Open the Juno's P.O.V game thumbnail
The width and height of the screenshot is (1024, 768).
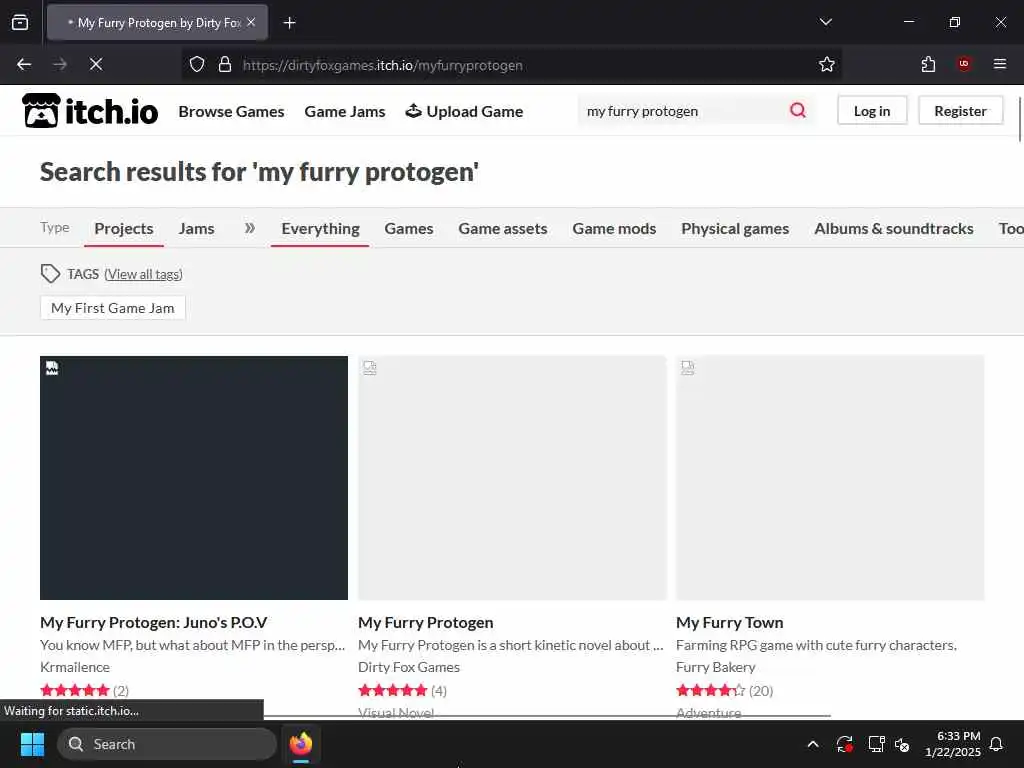click(193, 477)
